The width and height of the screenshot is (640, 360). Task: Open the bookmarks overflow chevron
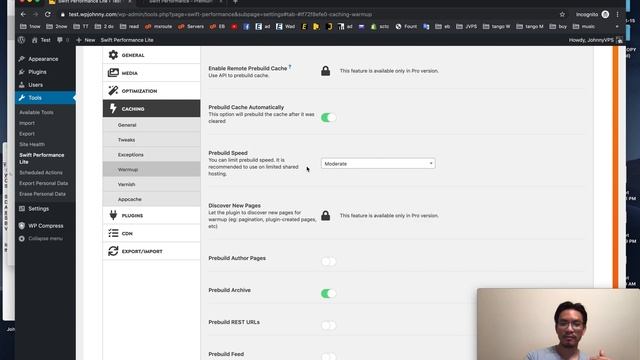(617, 27)
